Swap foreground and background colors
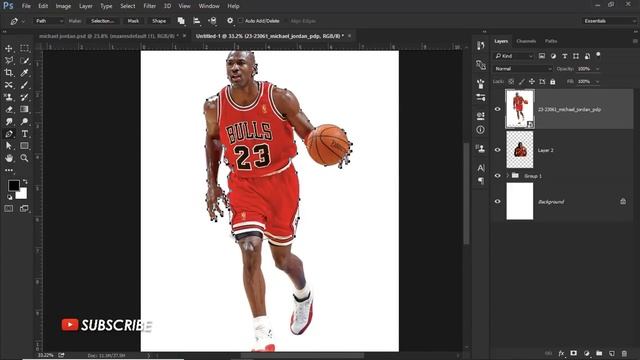 (25, 181)
